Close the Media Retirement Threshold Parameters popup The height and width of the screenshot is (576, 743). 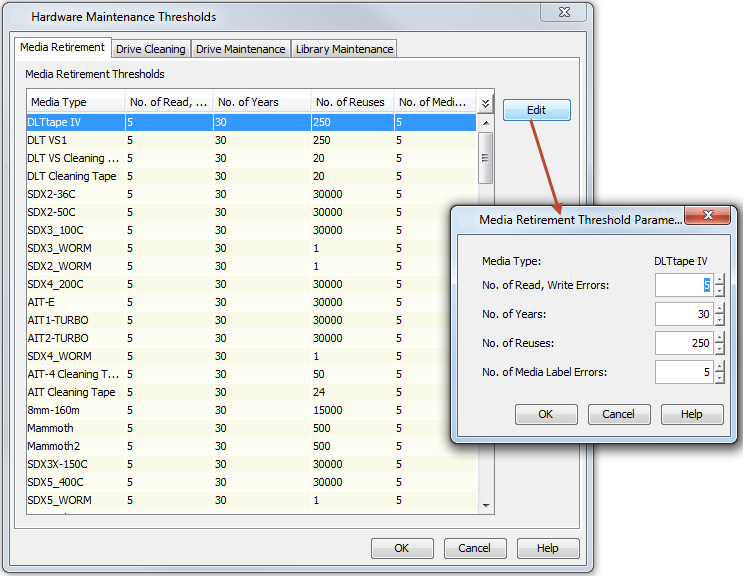[x=709, y=218]
